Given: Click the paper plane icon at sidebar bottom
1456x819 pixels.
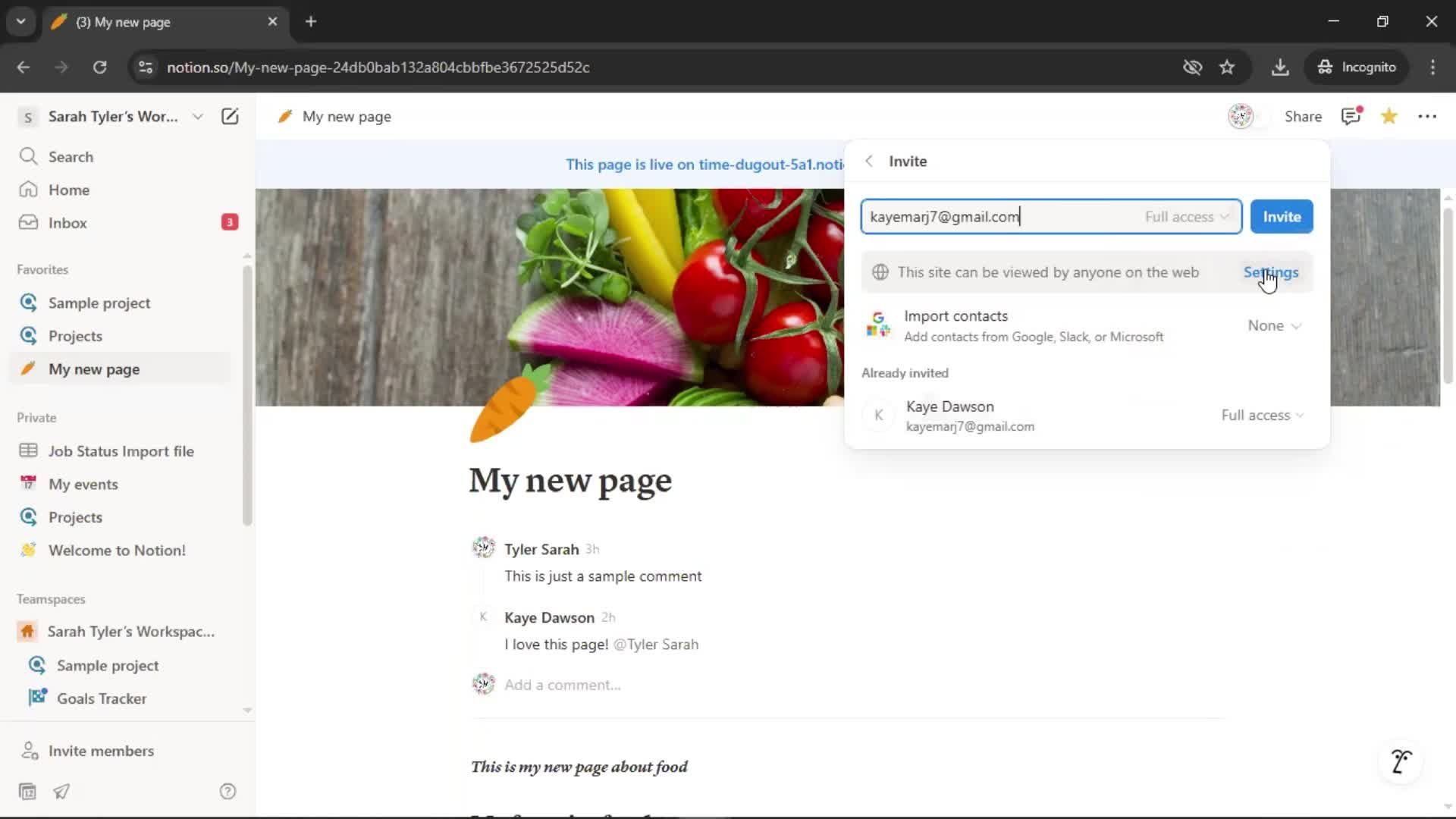Looking at the screenshot, I should [x=61, y=792].
